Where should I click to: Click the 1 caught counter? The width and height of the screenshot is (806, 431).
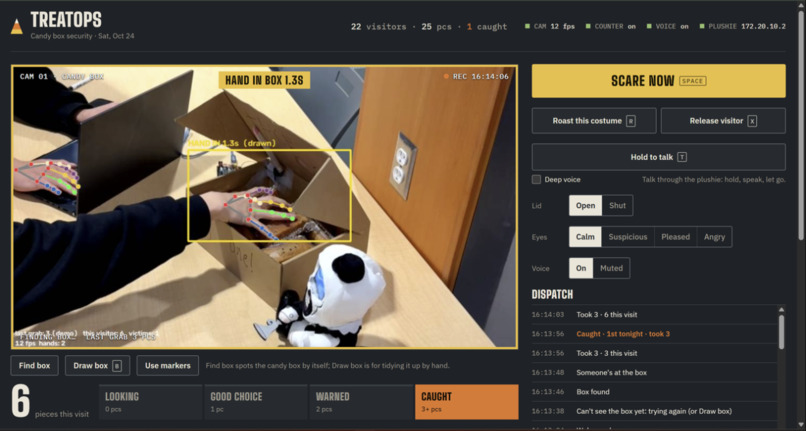click(487, 26)
